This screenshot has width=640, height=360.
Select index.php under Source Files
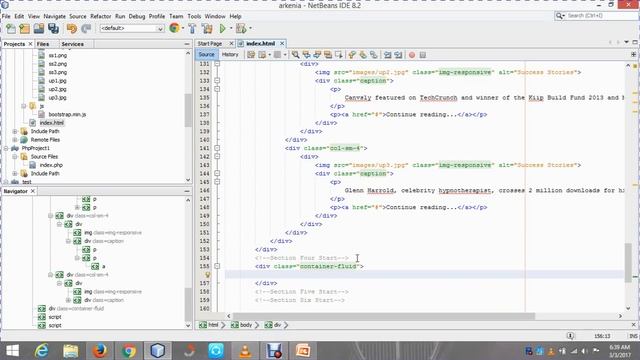click(x=51, y=165)
